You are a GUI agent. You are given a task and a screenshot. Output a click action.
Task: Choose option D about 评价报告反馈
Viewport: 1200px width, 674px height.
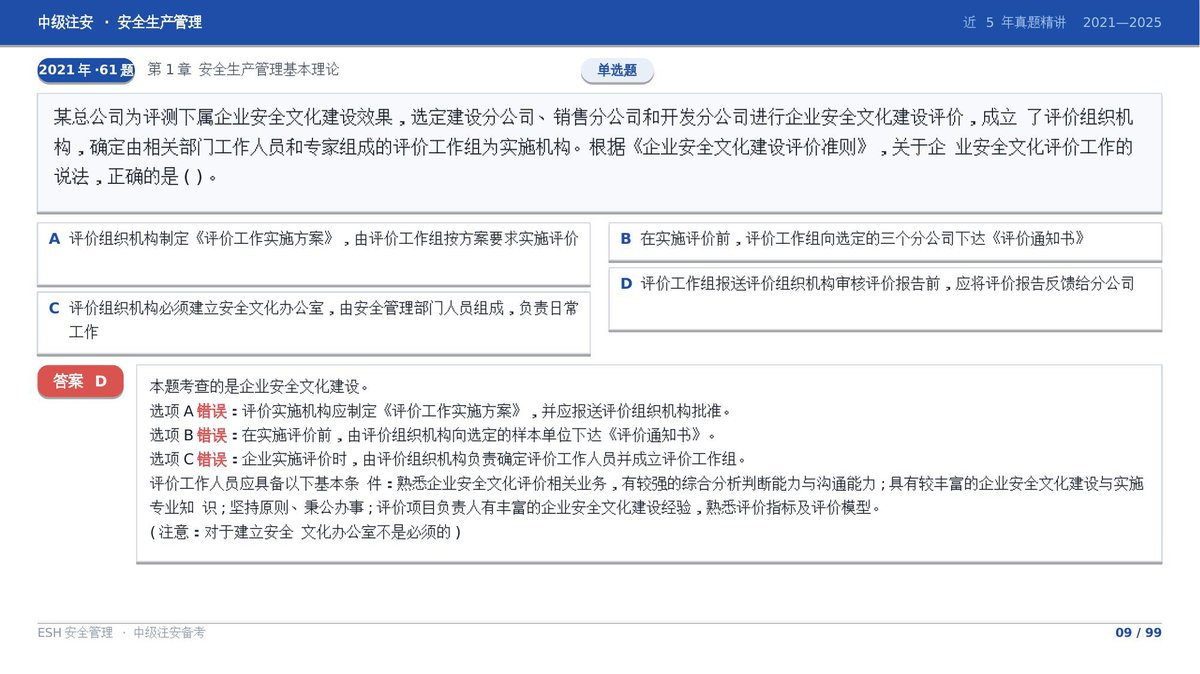pos(885,298)
